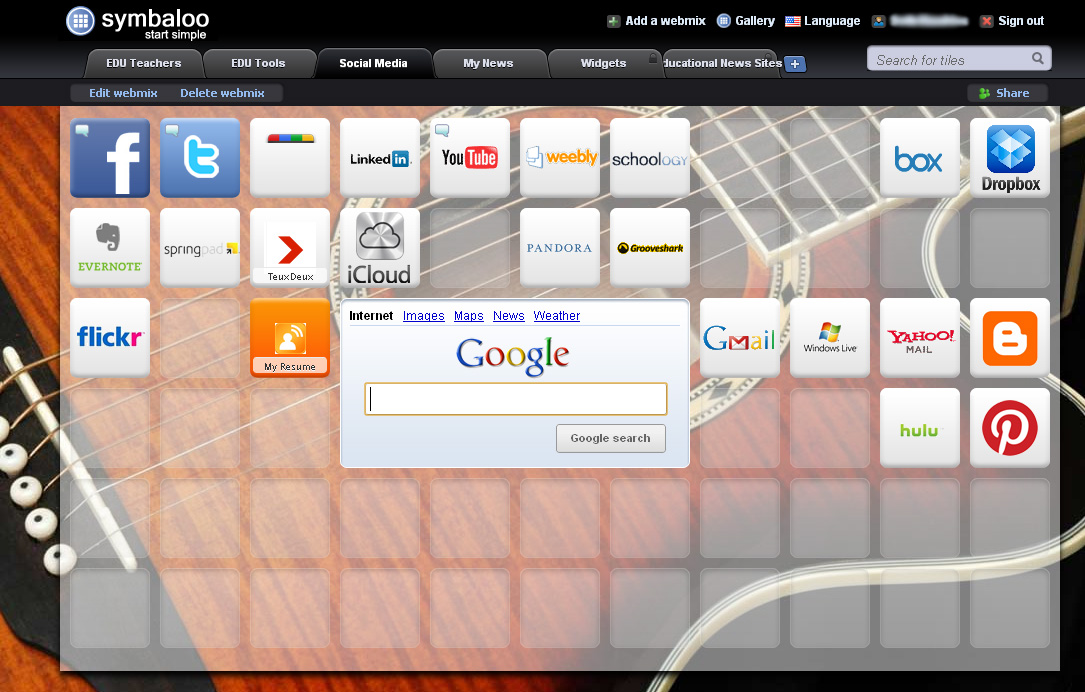The image size is (1085, 692).
Task: Open the LinkedIn tile
Action: 380,158
